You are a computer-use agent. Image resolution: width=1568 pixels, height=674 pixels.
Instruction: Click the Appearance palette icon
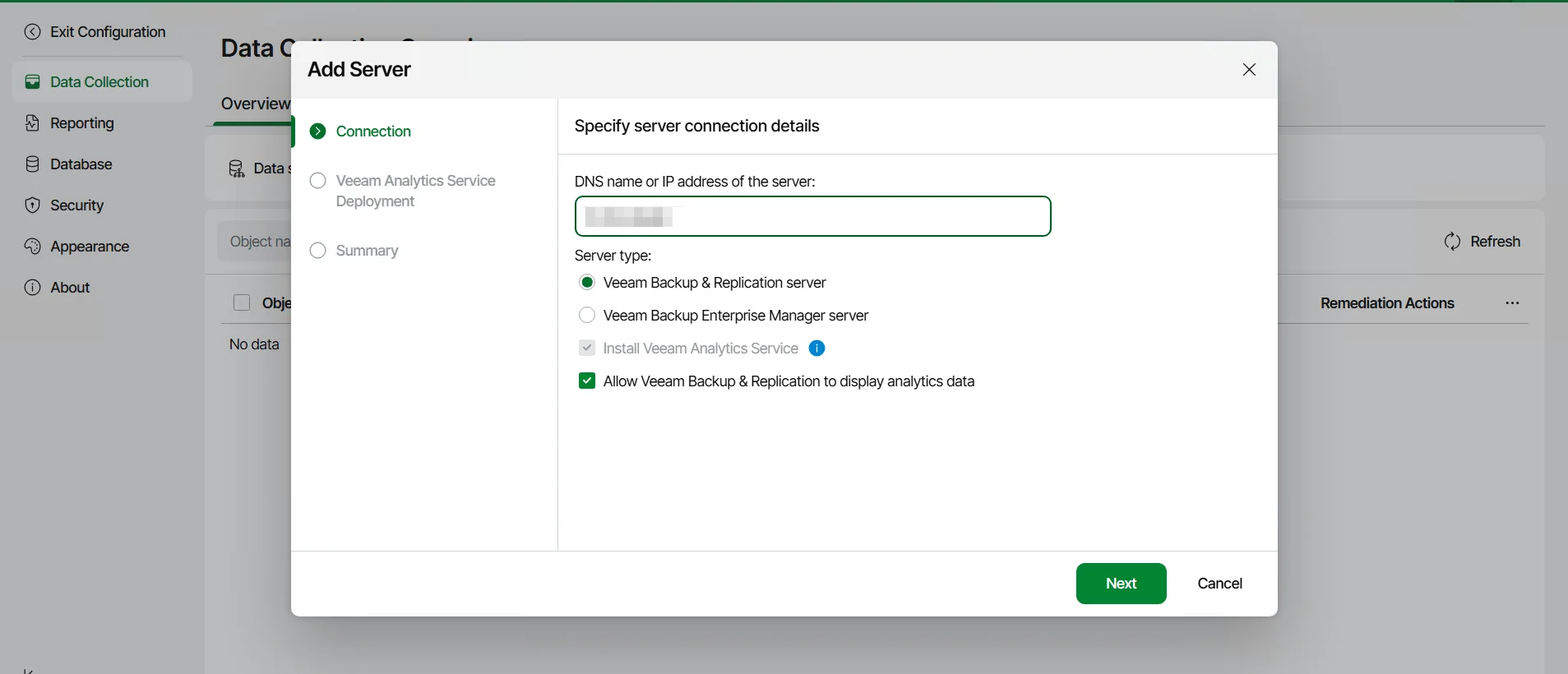(32, 247)
